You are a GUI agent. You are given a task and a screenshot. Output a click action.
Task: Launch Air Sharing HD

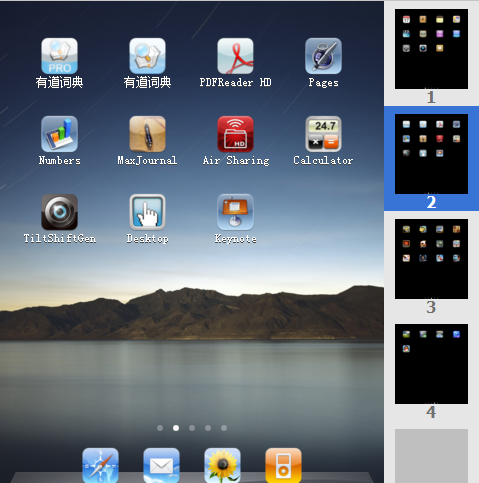(235, 134)
